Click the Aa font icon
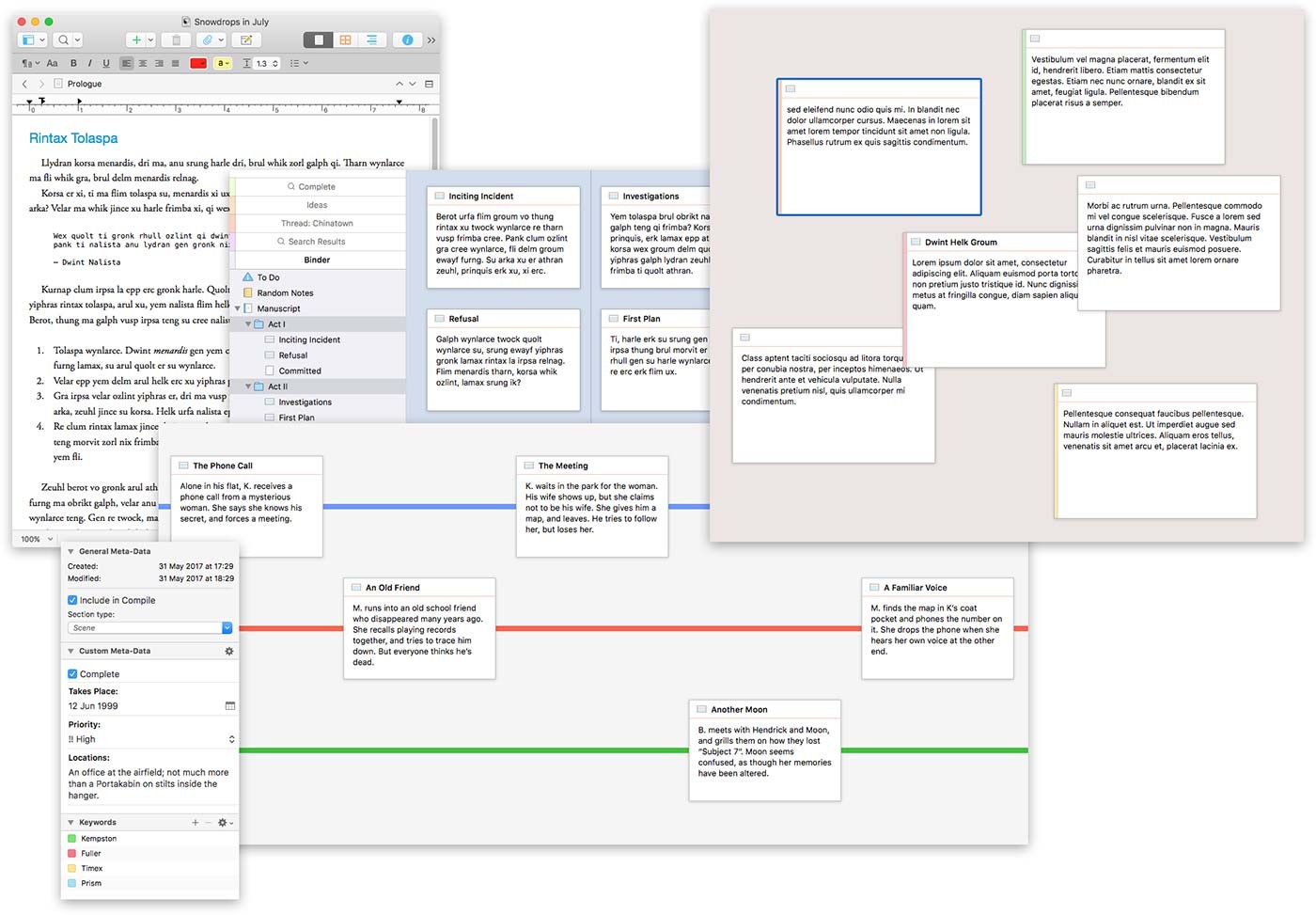Viewport: 1316px width, 915px height. (x=52, y=64)
